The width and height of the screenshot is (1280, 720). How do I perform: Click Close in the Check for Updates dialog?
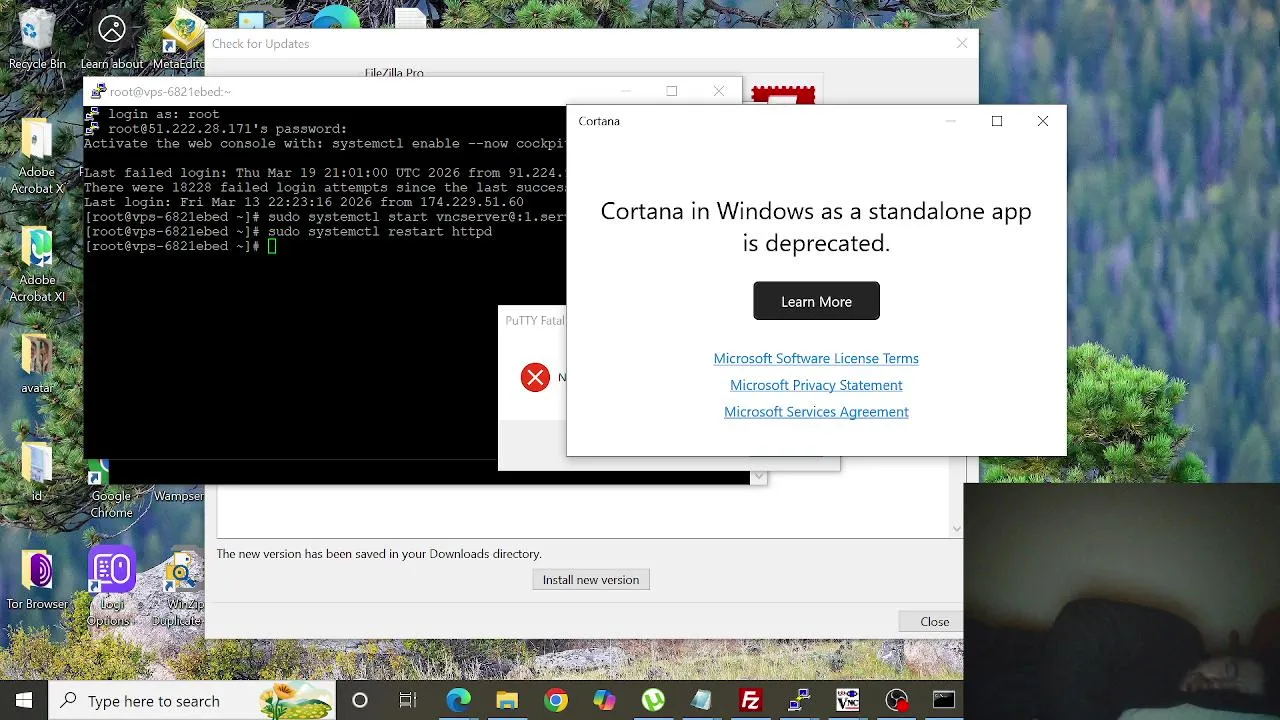pos(935,622)
